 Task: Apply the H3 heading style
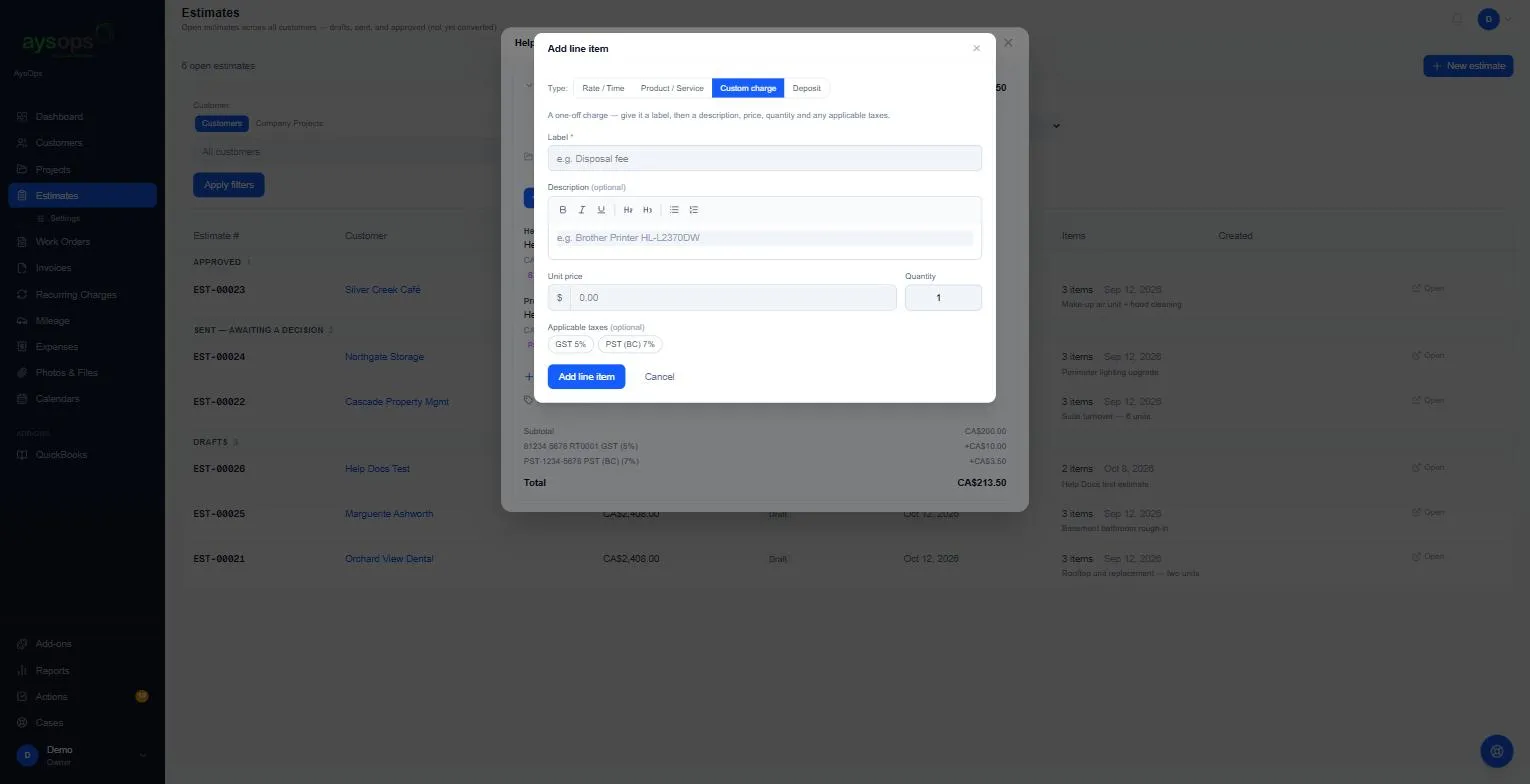(648, 210)
